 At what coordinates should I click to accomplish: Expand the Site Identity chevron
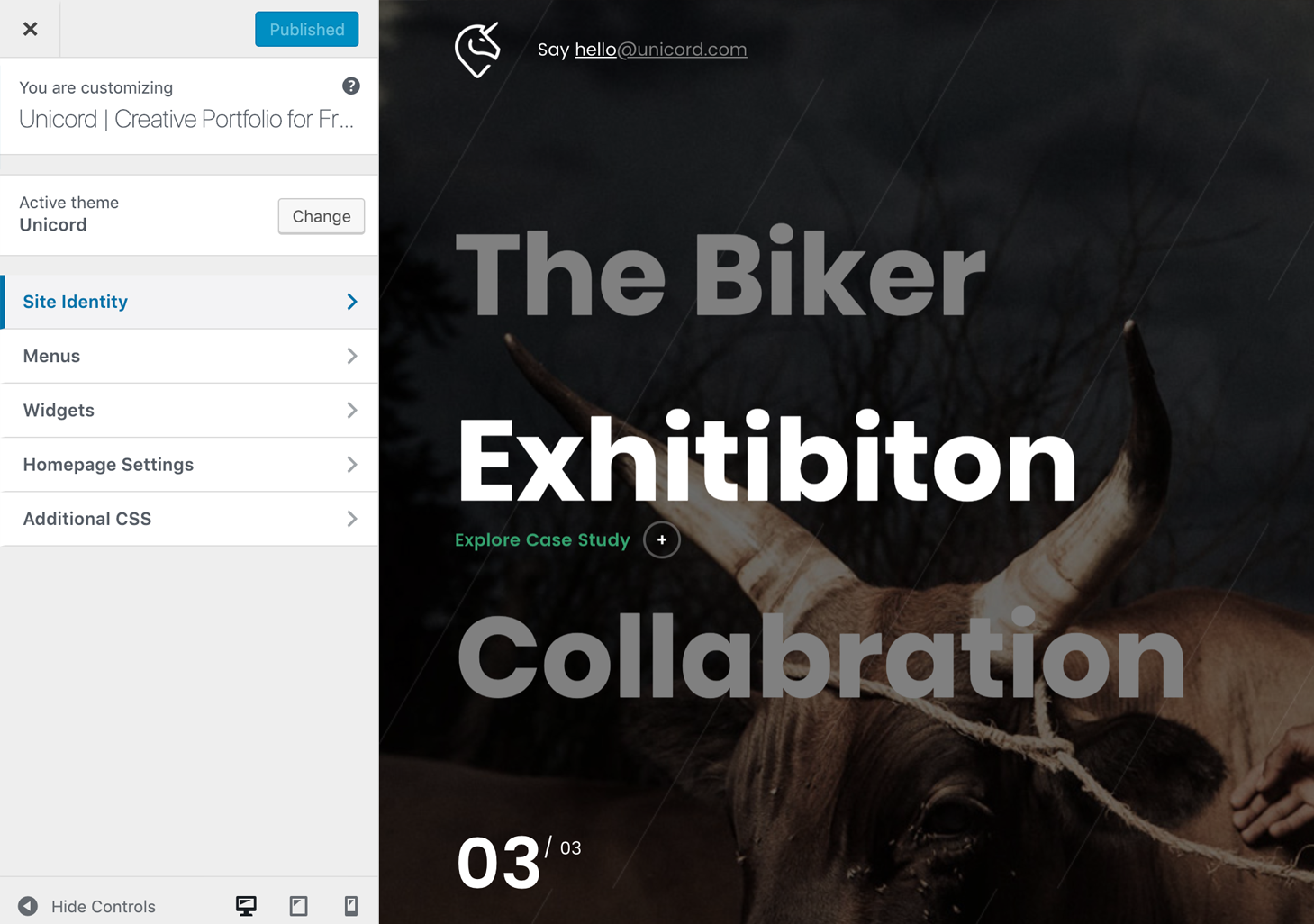click(x=352, y=302)
